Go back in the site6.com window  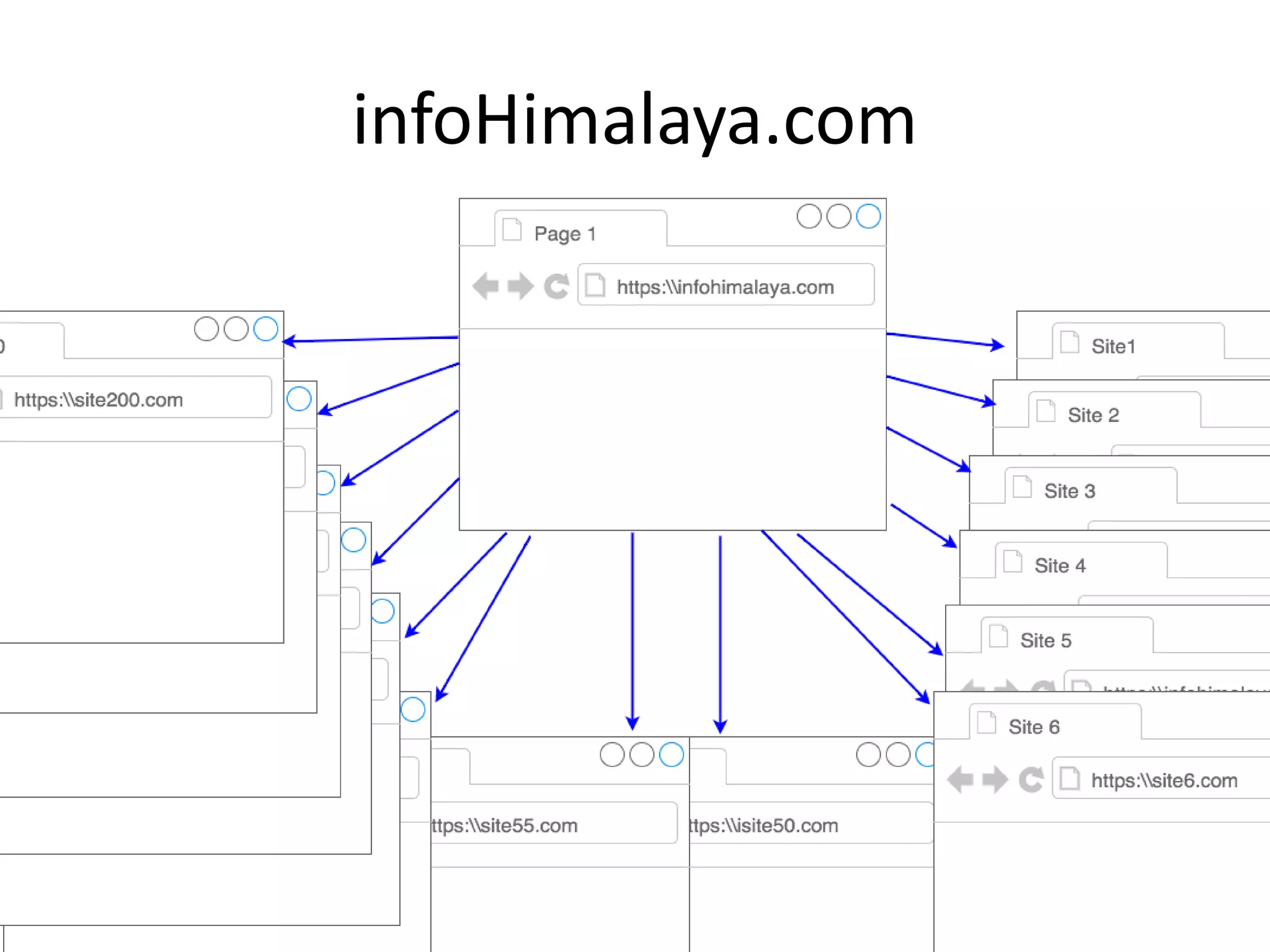coord(961,780)
